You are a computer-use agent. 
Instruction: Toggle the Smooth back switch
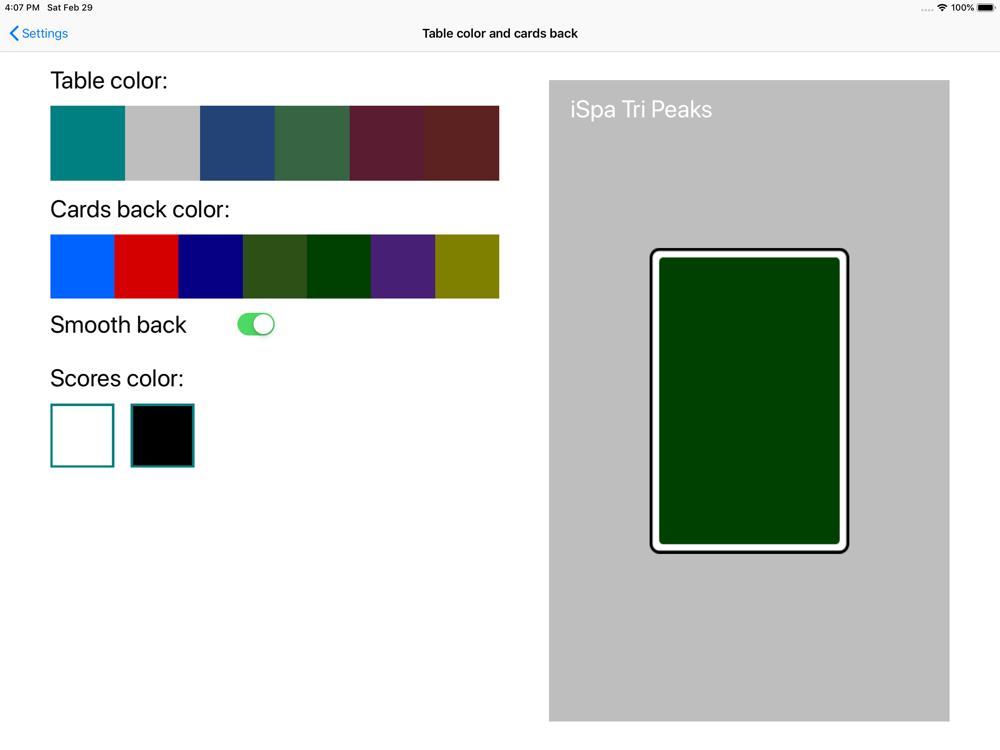256,325
